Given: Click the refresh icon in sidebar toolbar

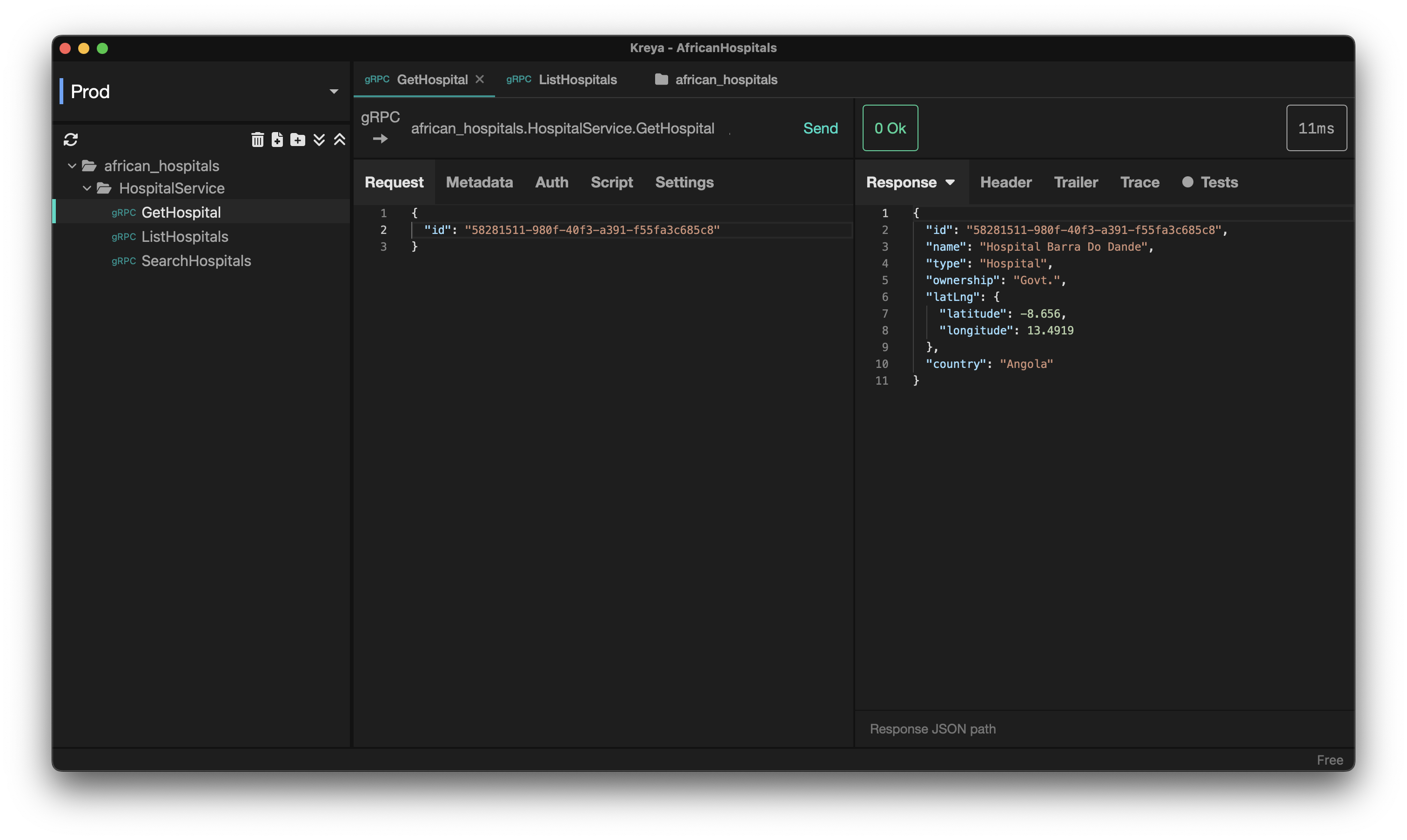Looking at the screenshot, I should tap(71, 140).
